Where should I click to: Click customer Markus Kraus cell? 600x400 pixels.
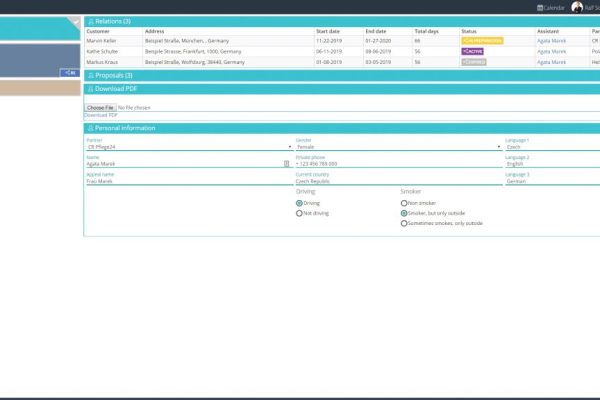102,62
